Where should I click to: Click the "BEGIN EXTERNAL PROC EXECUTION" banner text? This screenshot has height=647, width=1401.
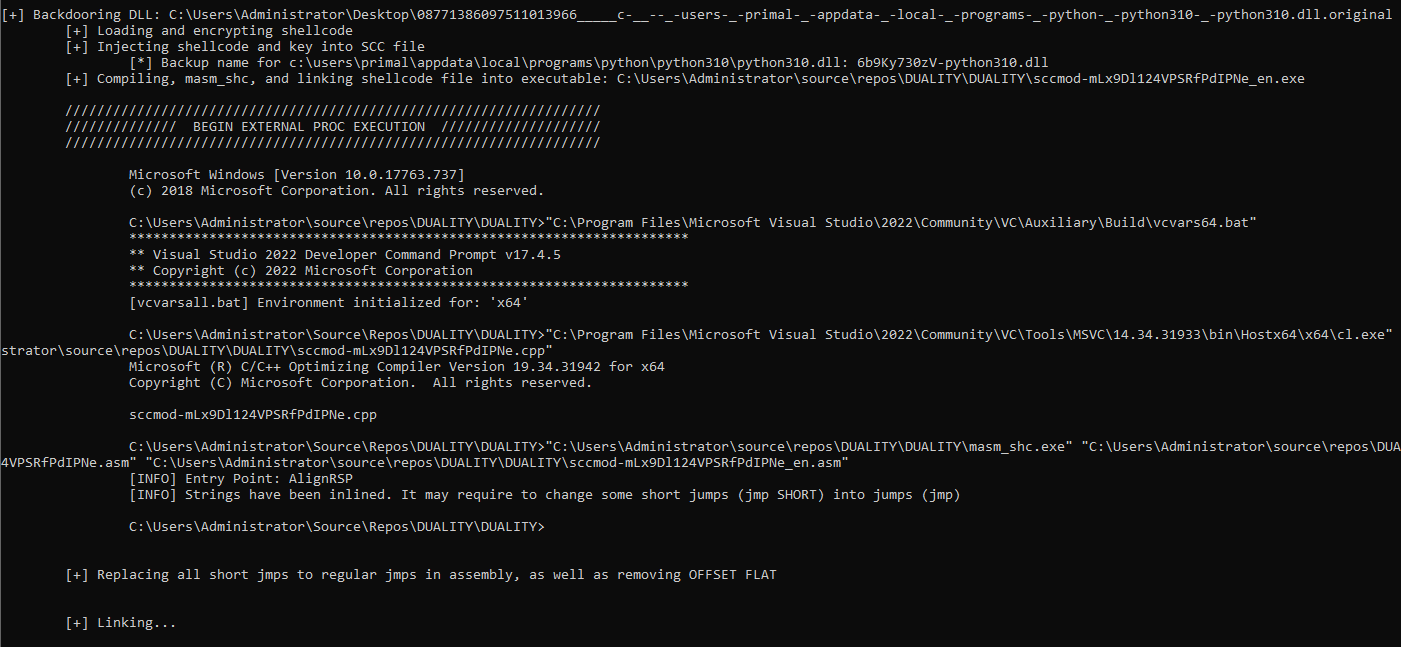point(308,127)
